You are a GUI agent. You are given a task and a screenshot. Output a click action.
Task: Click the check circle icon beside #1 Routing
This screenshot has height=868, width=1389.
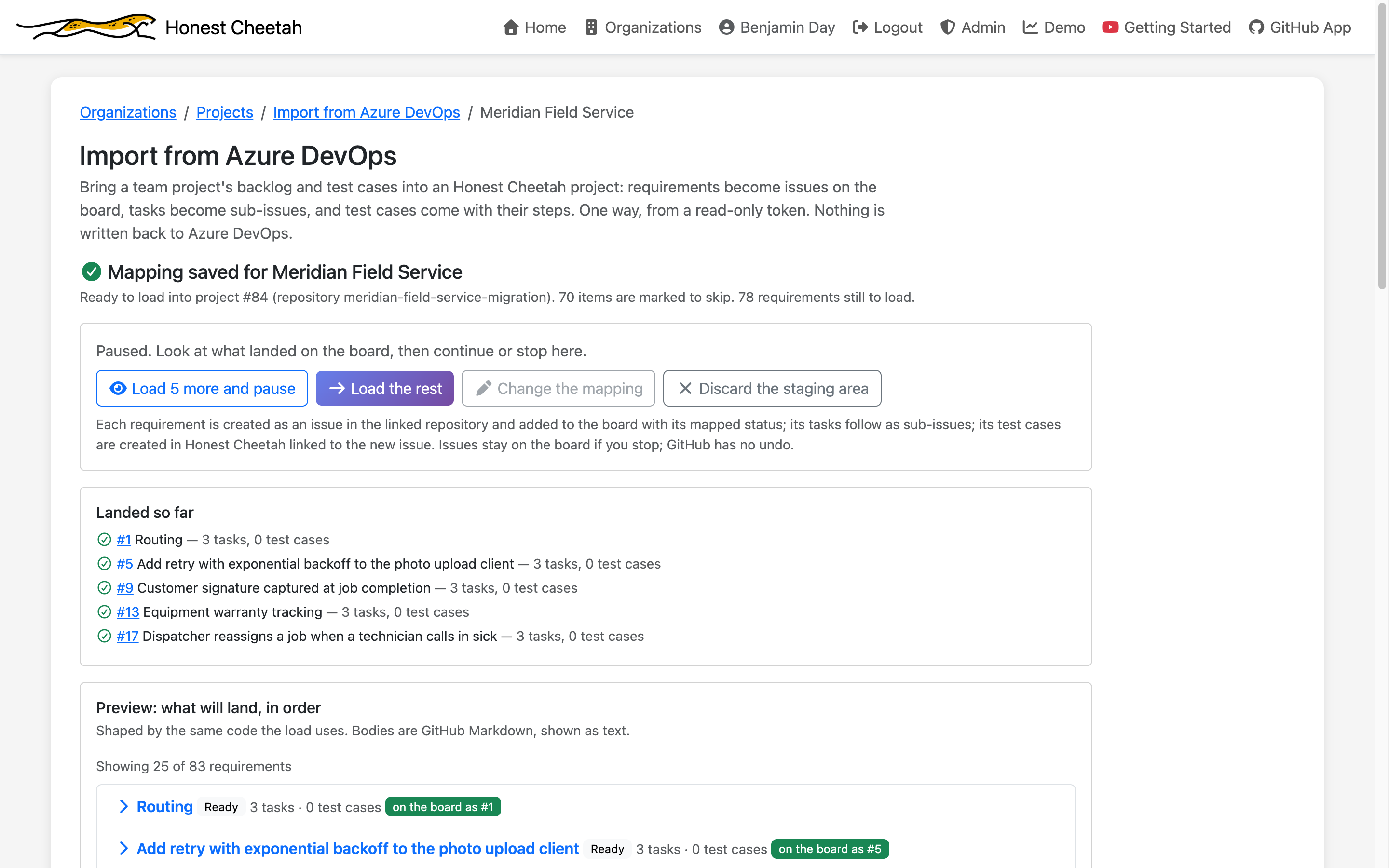104,540
